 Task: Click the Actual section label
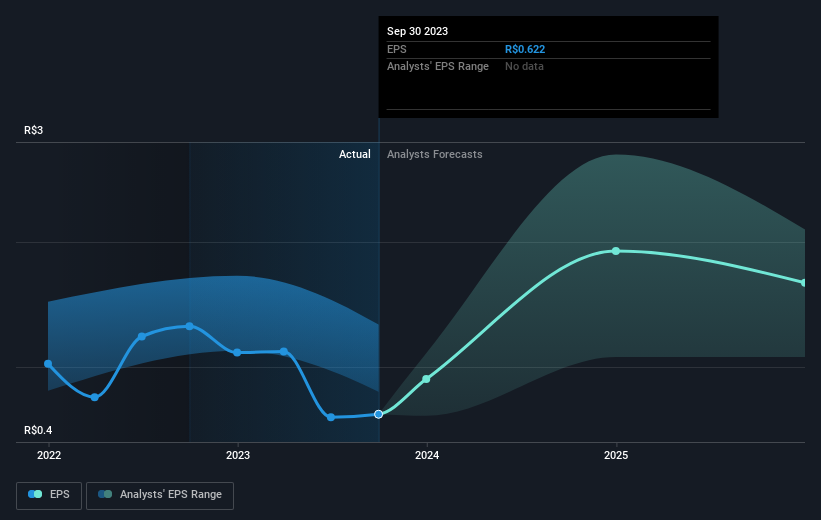pos(354,154)
